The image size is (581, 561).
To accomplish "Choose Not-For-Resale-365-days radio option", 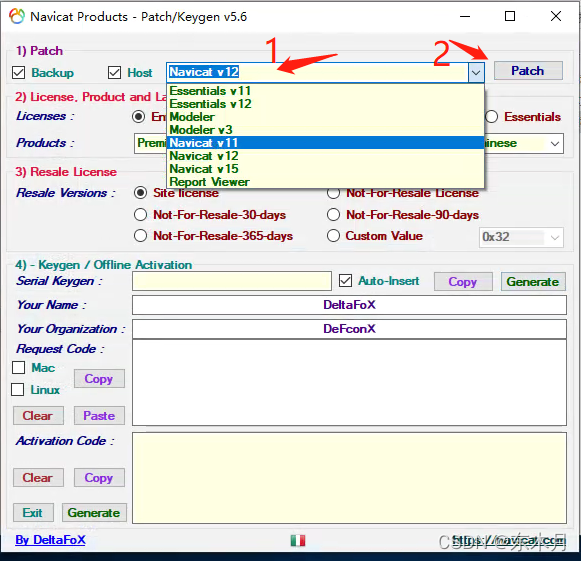I will [140, 236].
